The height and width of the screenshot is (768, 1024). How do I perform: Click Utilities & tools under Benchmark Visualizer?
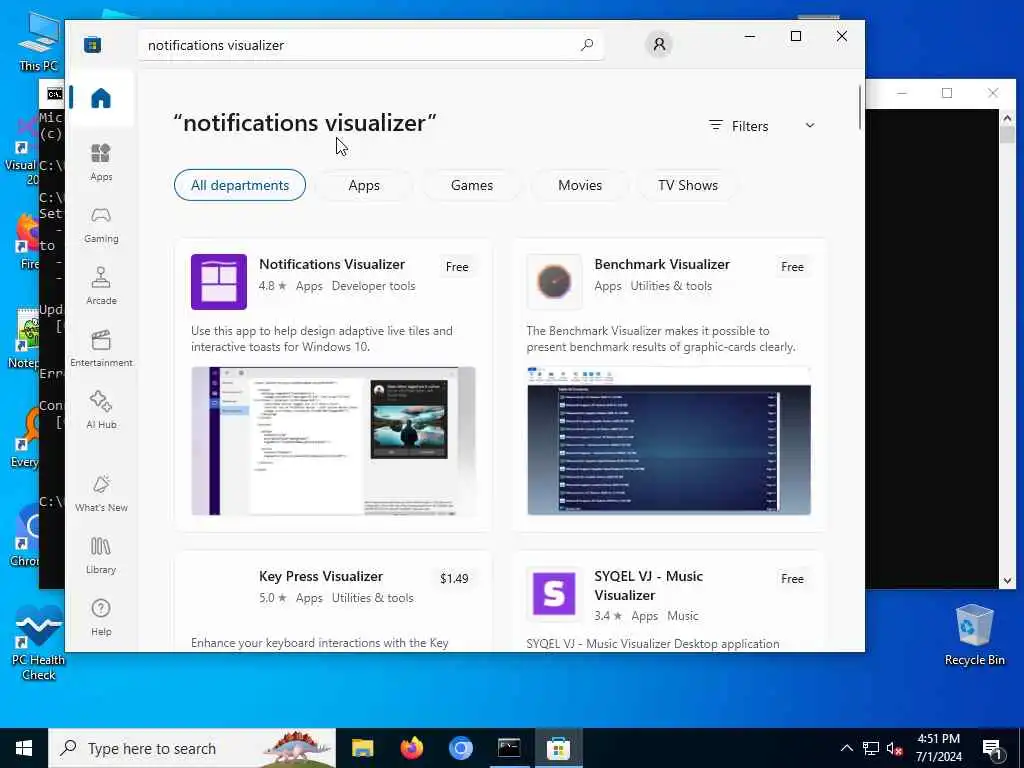[x=671, y=286]
